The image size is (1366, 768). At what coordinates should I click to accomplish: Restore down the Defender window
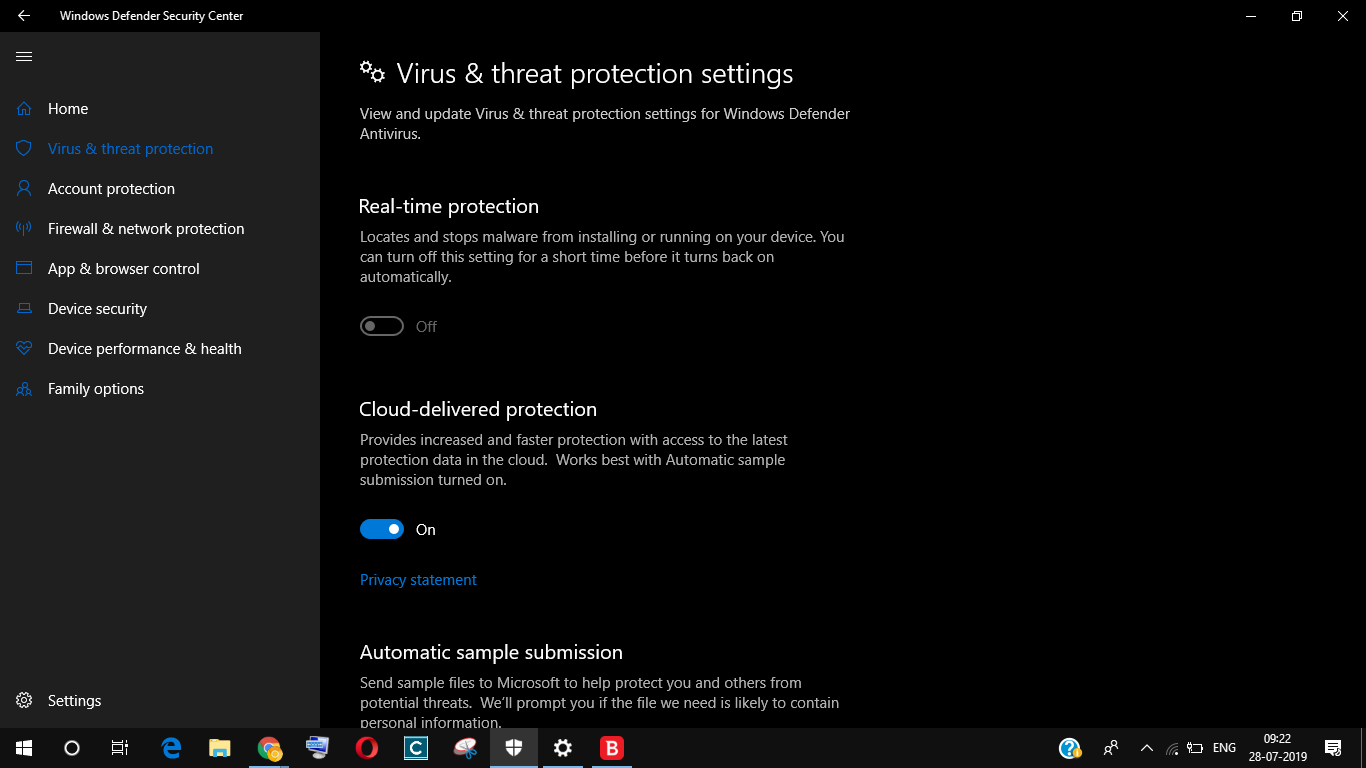1297,16
